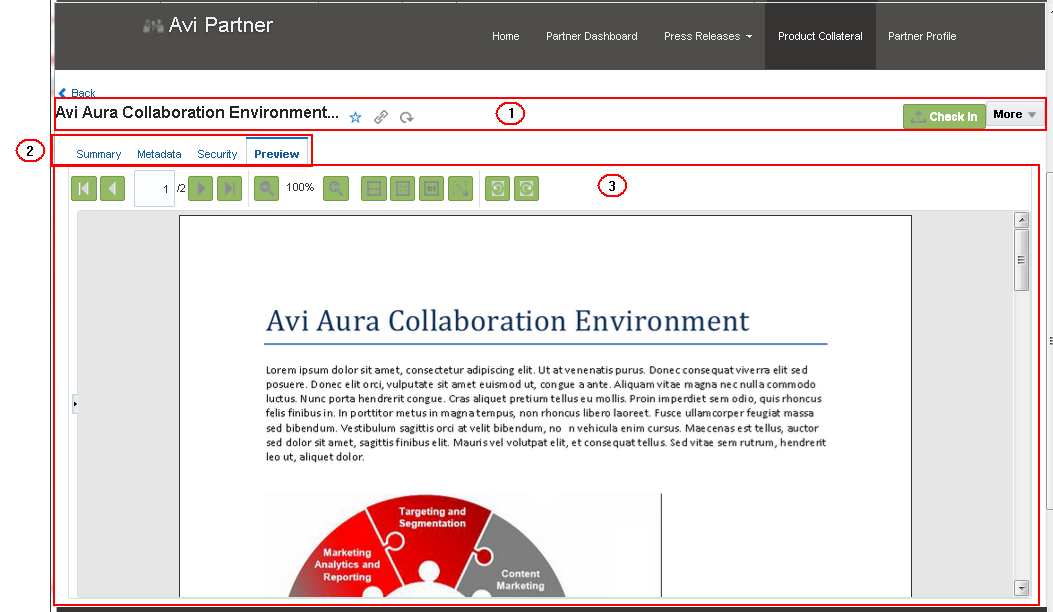
Task: Rotate page counterclockwise
Action: (x=498, y=189)
